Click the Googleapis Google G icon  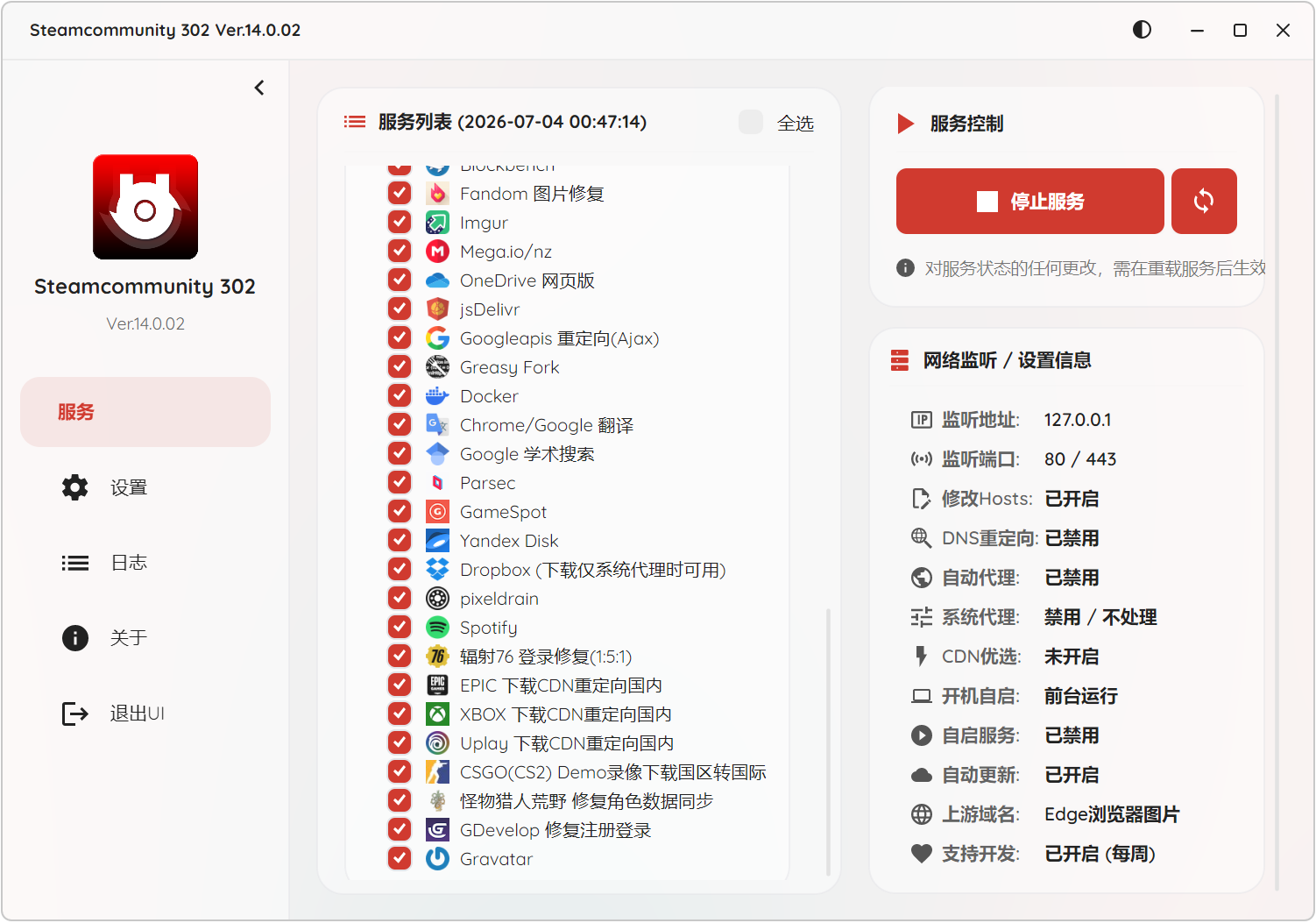click(437, 338)
